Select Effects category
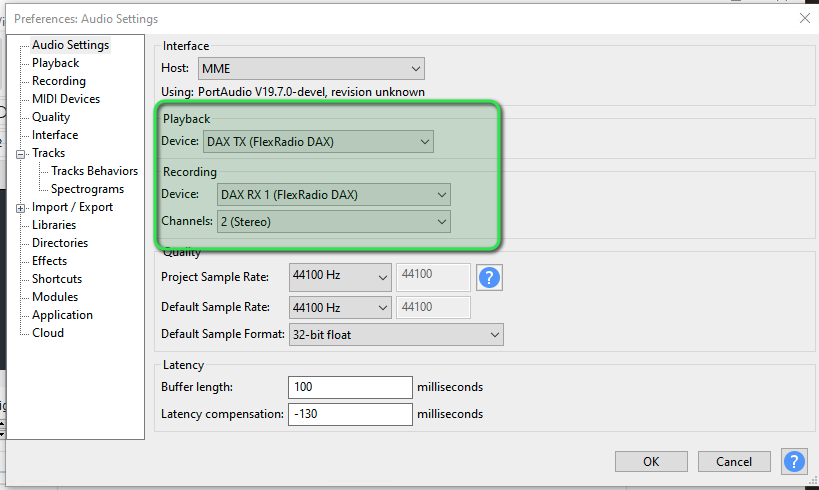The image size is (819, 490). point(50,261)
